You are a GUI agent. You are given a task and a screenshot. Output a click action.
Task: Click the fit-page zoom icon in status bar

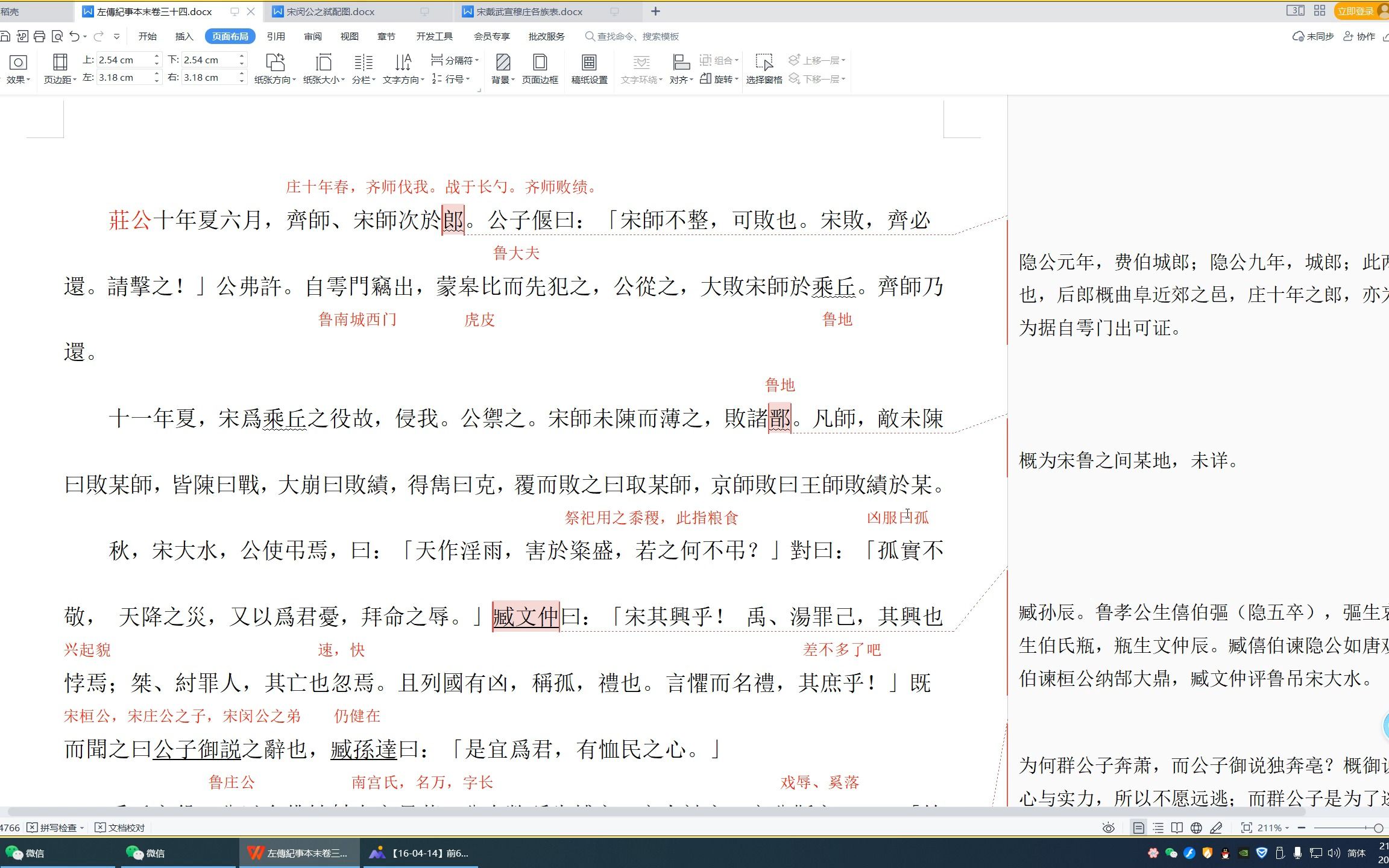click(1246, 828)
